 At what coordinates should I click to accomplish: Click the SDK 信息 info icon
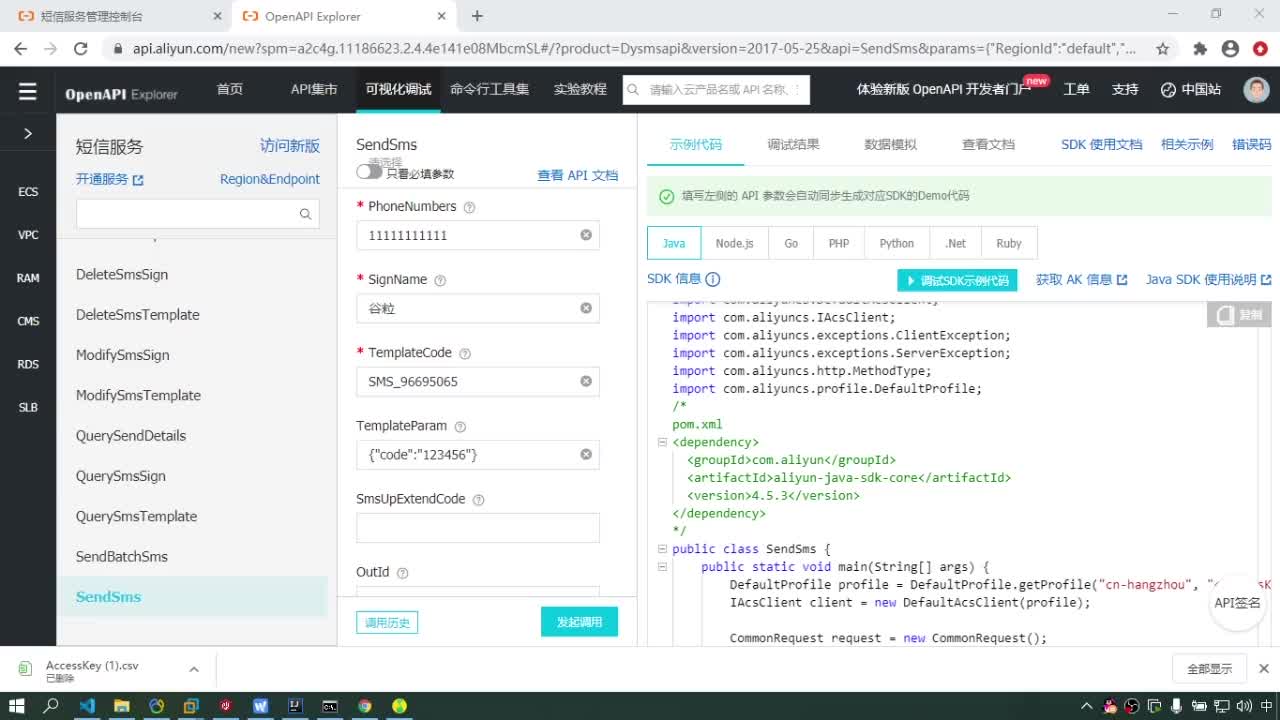(713, 279)
